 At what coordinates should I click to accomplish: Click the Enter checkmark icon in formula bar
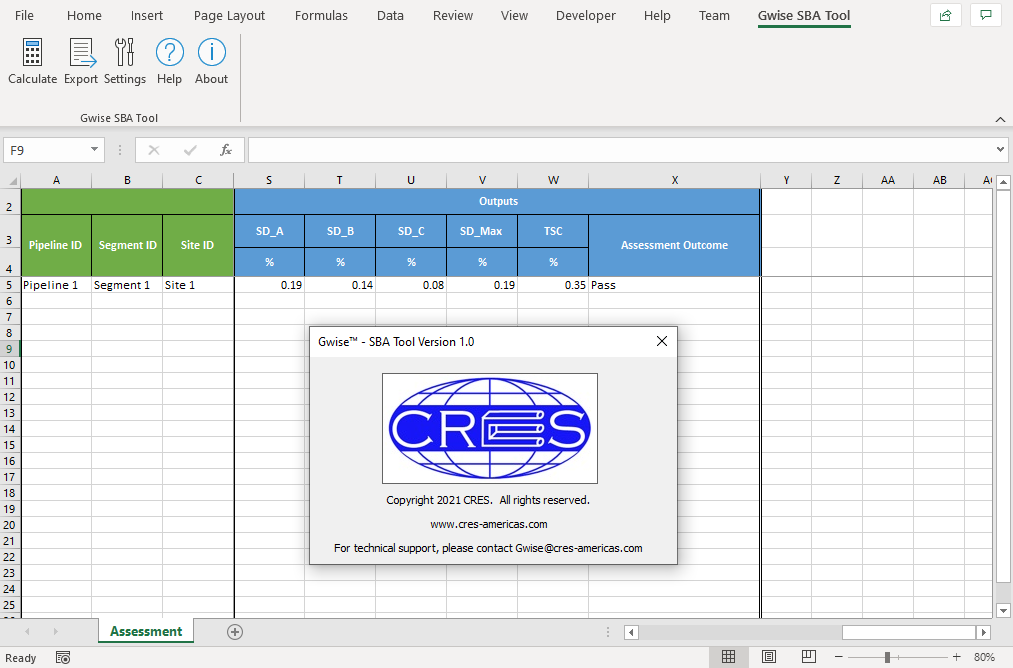[190, 150]
